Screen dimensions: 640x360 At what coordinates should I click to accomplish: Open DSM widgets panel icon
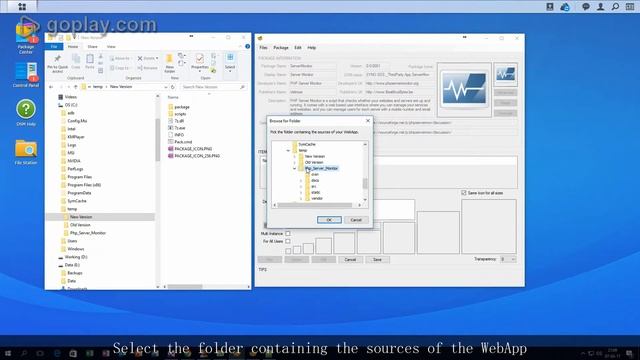tap(630, 7)
